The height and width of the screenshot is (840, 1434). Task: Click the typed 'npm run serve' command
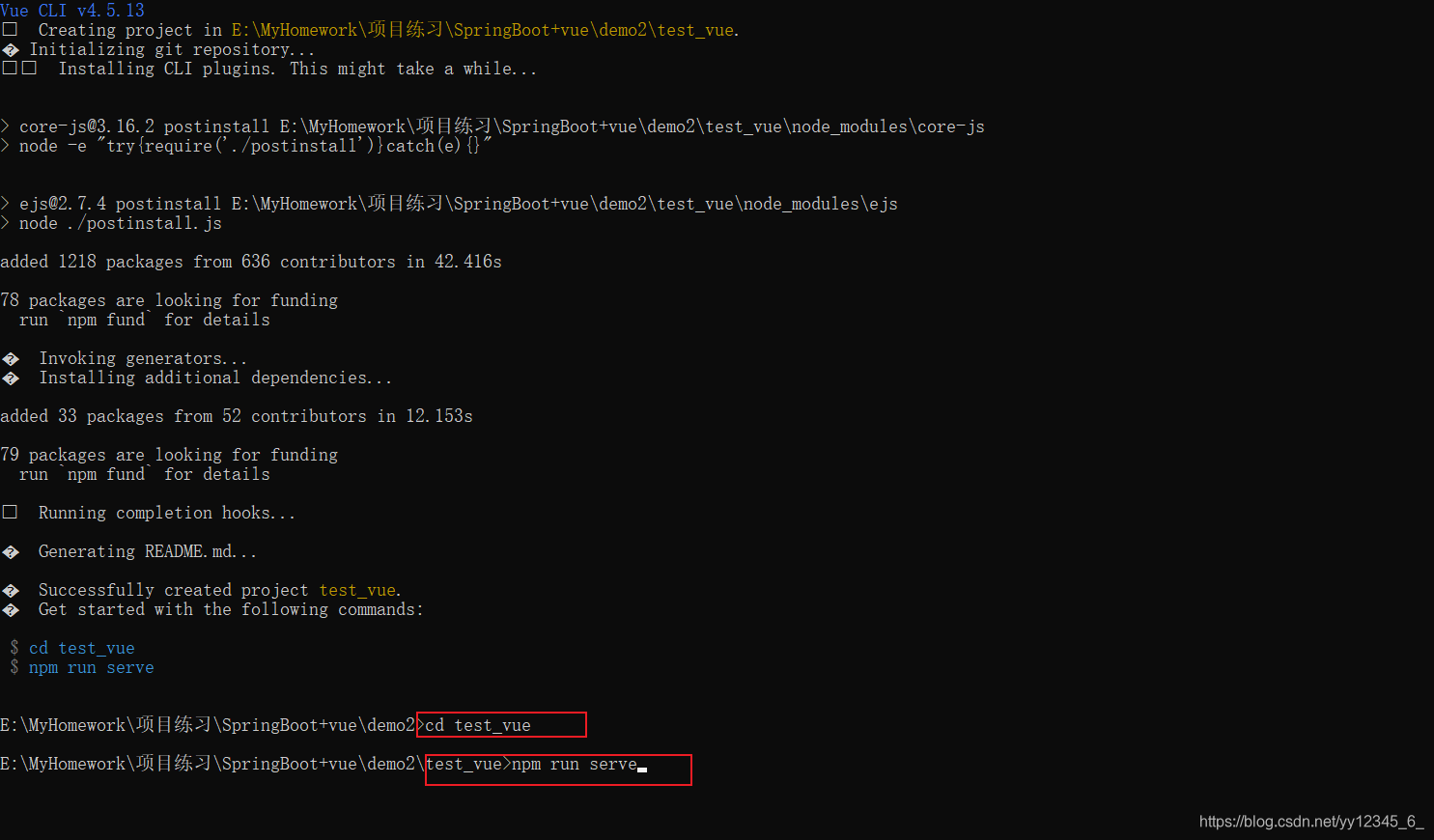pyautogui.click(x=575, y=764)
